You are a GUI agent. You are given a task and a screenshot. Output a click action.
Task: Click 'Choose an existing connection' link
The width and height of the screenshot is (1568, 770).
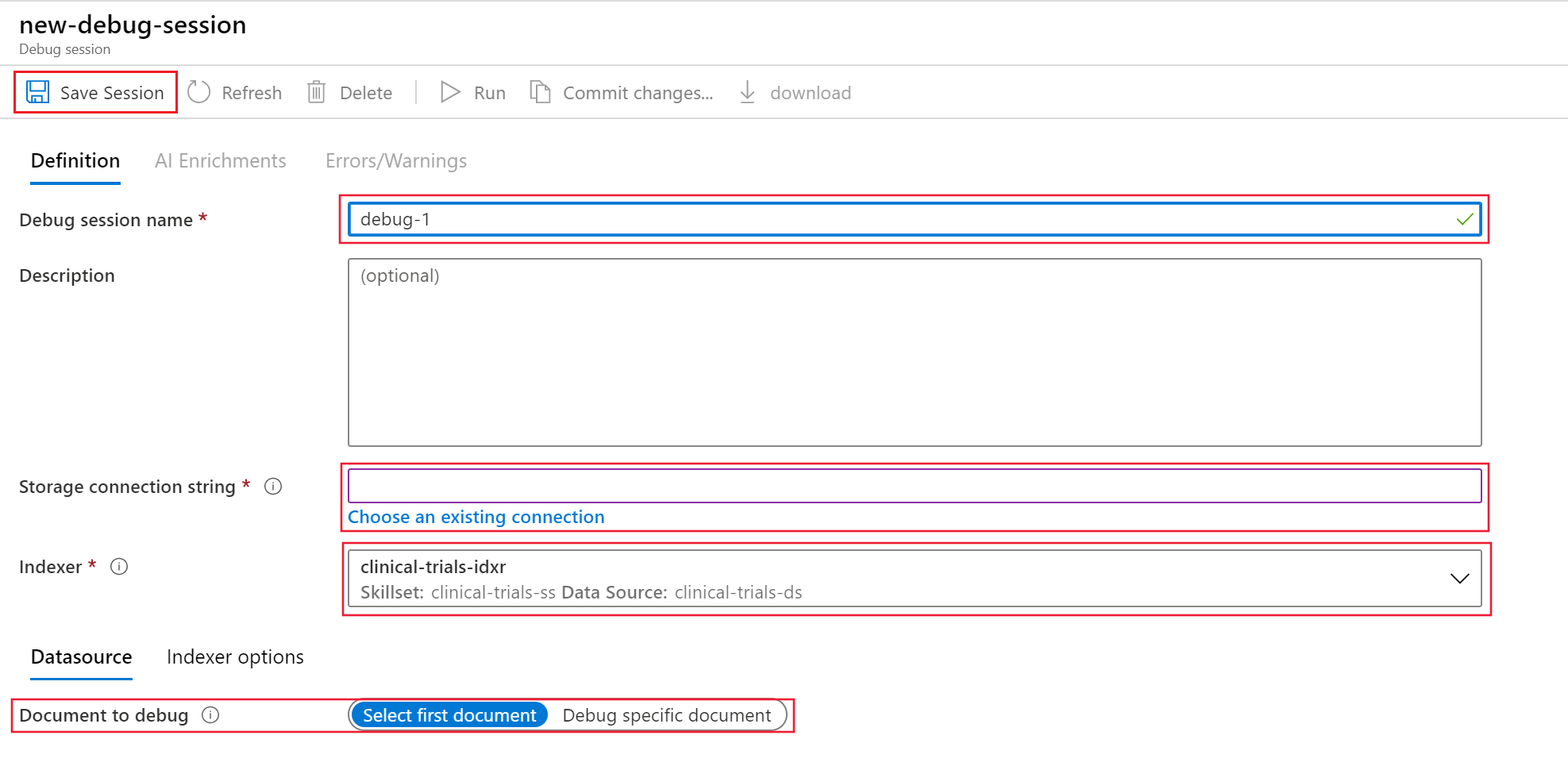tap(476, 517)
